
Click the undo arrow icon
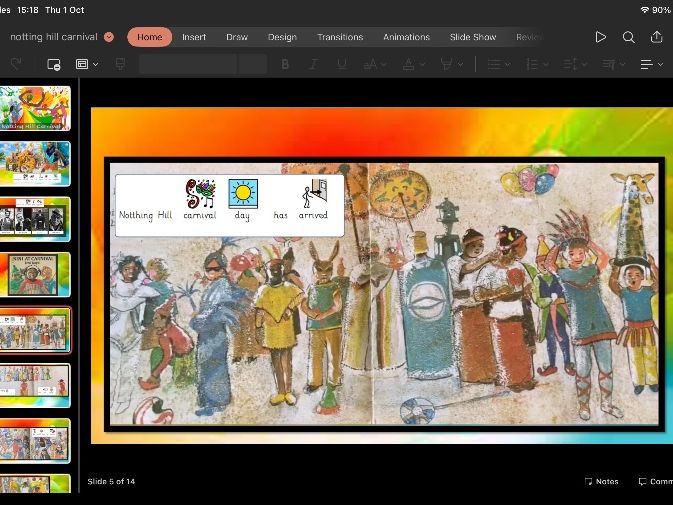click(x=16, y=64)
